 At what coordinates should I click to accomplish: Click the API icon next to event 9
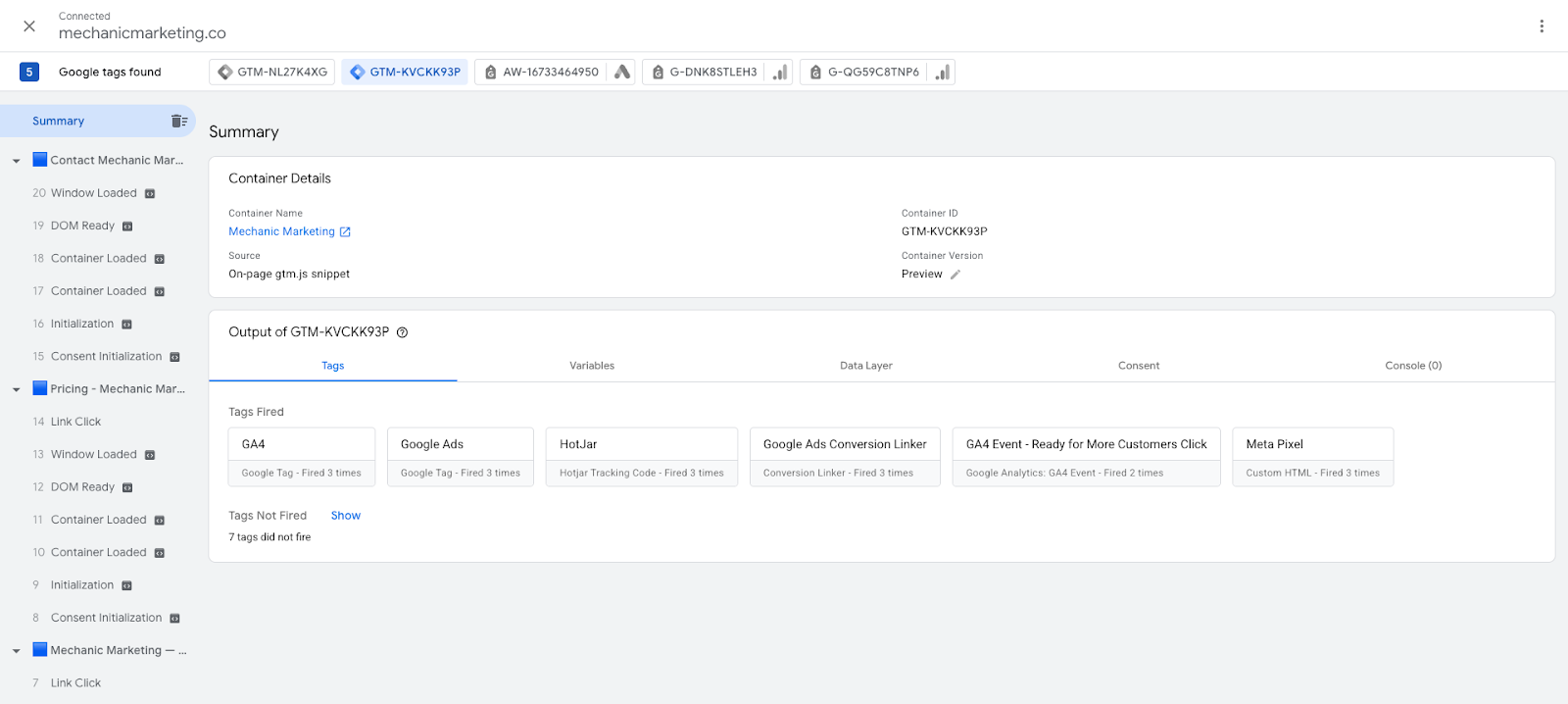click(x=126, y=585)
